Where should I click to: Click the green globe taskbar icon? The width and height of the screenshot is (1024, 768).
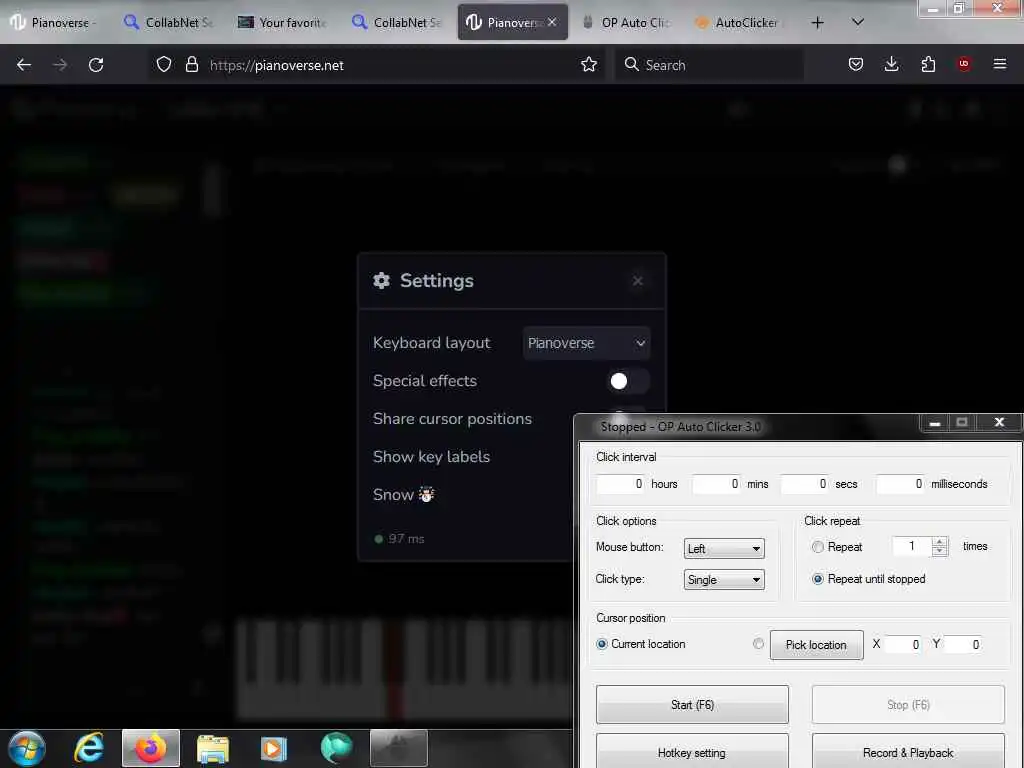pos(336,748)
